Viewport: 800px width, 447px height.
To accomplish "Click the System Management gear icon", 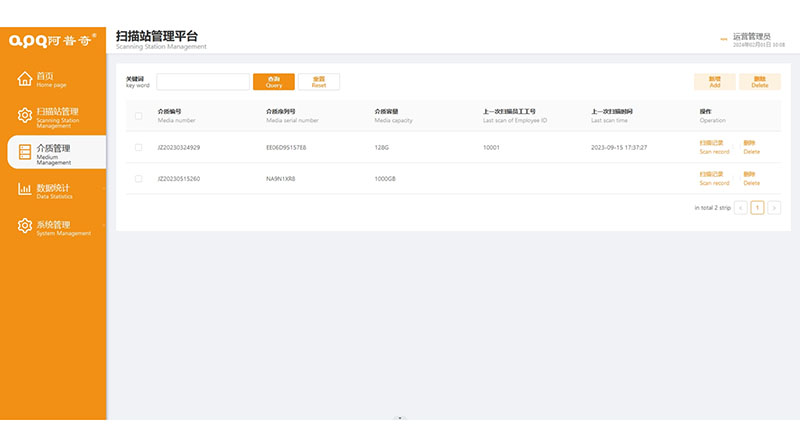I will (x=25, y=226).
